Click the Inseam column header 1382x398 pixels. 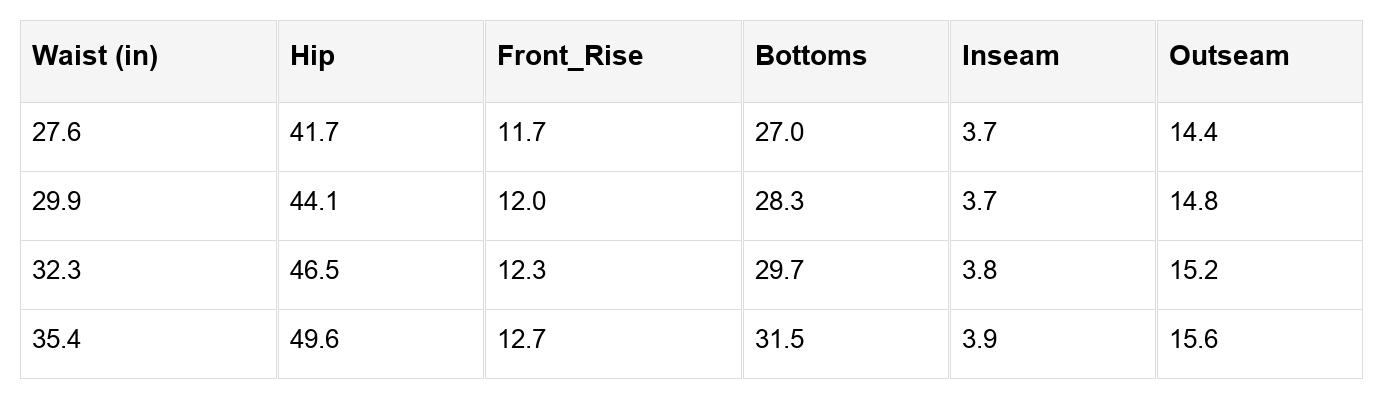pyautogui.click(x=1053, y=61)
